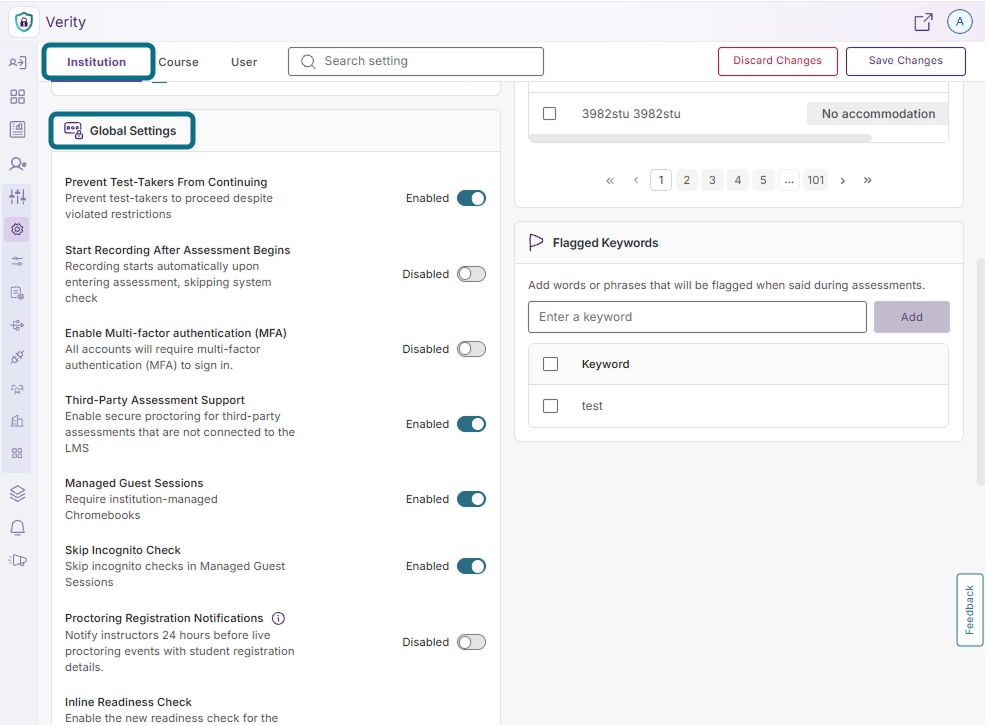Viewport: 989px width, 725px height.
Task: Open the clipboard settings sidebar icon
Action: click(x=17, y=293)
